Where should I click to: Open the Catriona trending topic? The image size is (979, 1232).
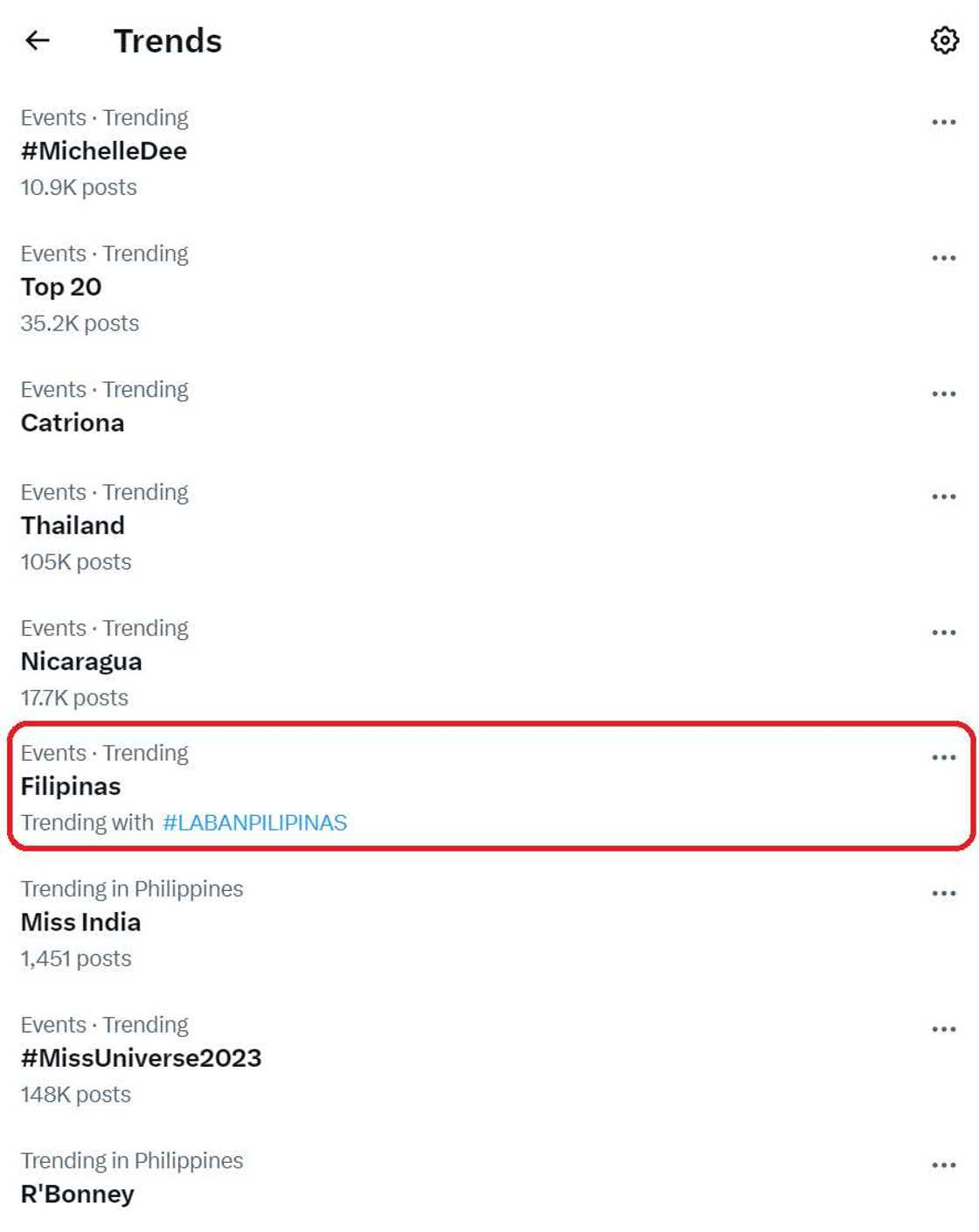point(73,423)
